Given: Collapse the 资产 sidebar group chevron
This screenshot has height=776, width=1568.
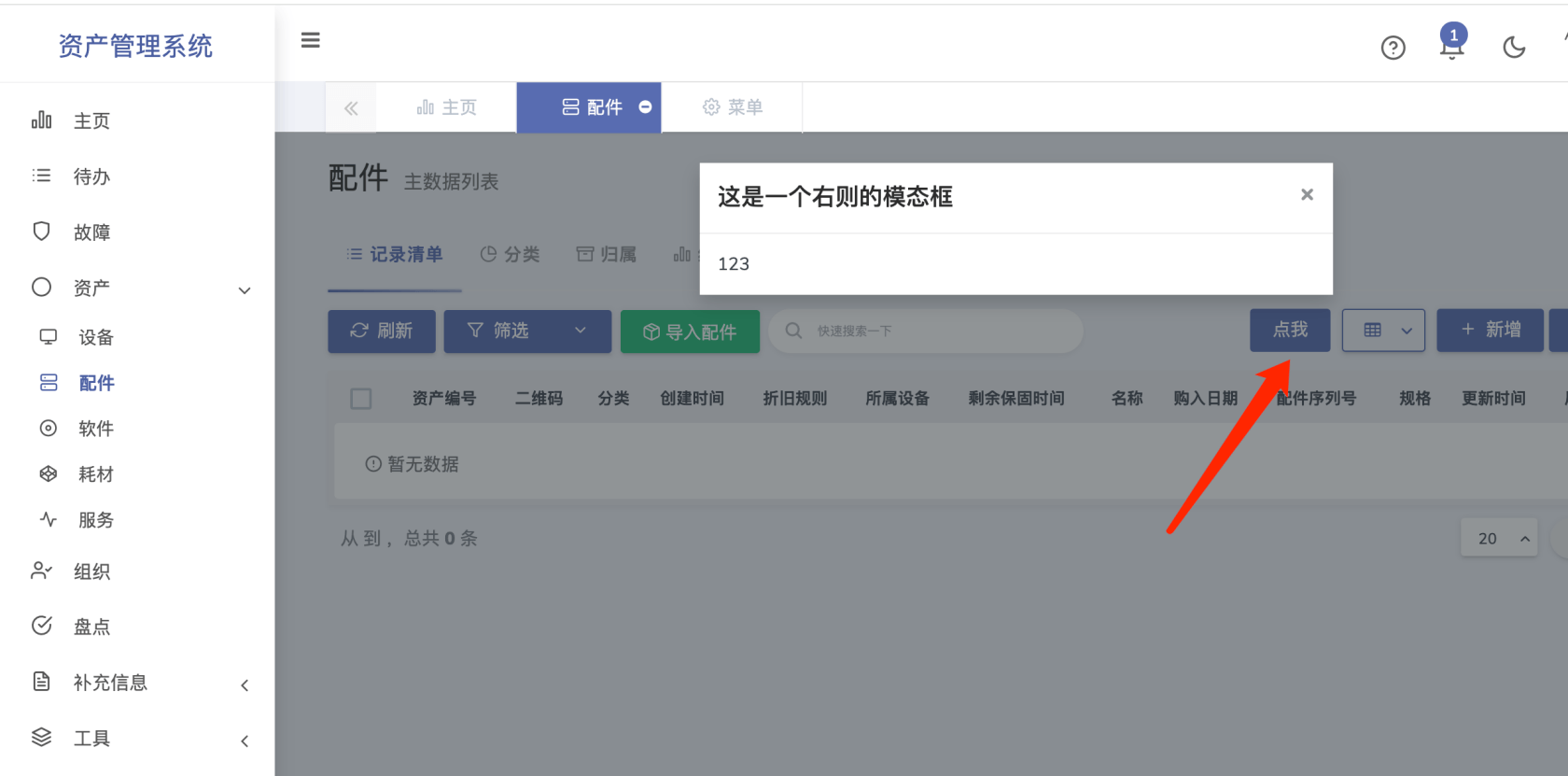Looking at the screenshot, I should (245, 290).
